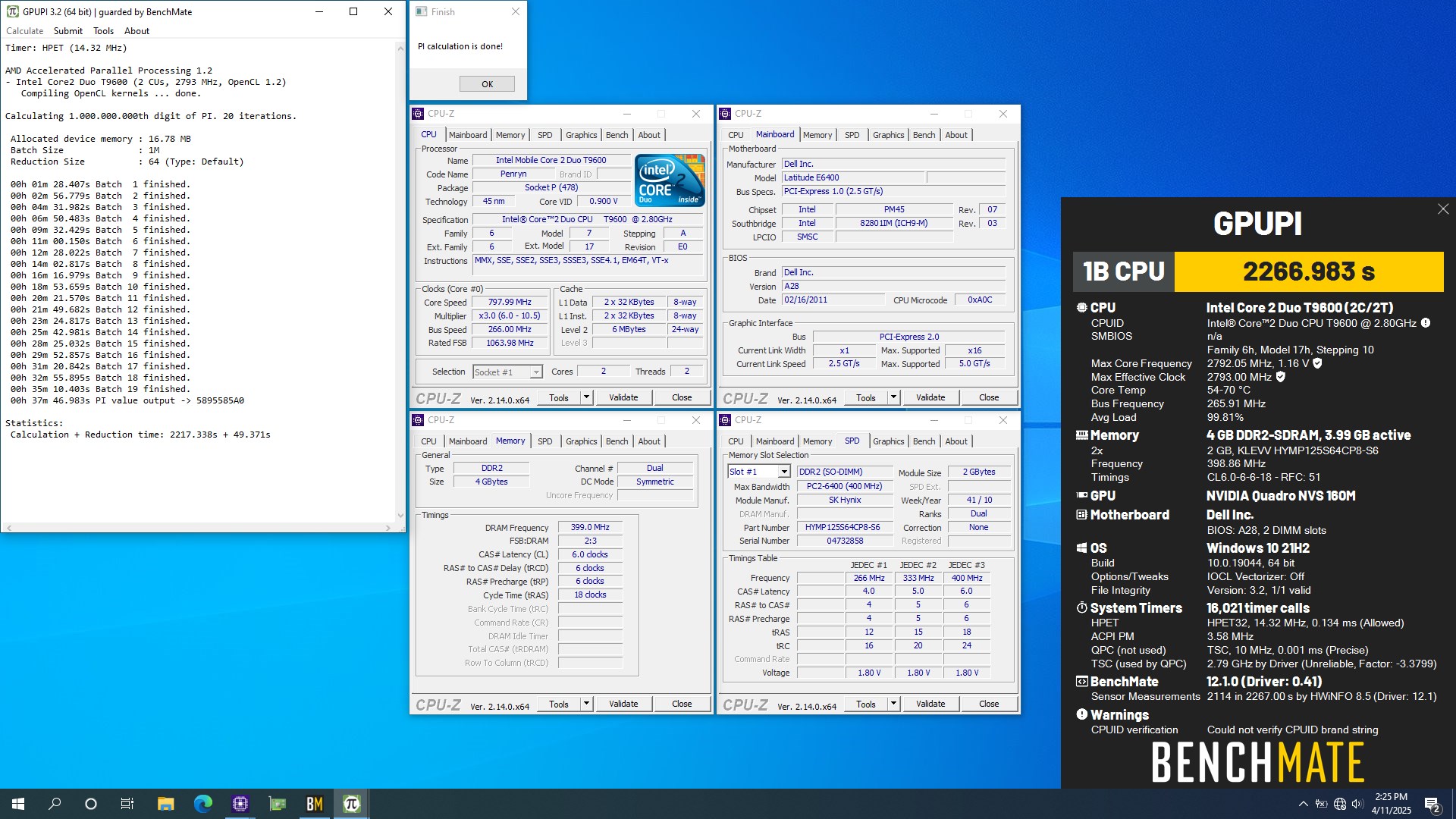Open File Explorer from taskbar
Viewport: 1456px width, 819px height.
click(x=165, y=804)
